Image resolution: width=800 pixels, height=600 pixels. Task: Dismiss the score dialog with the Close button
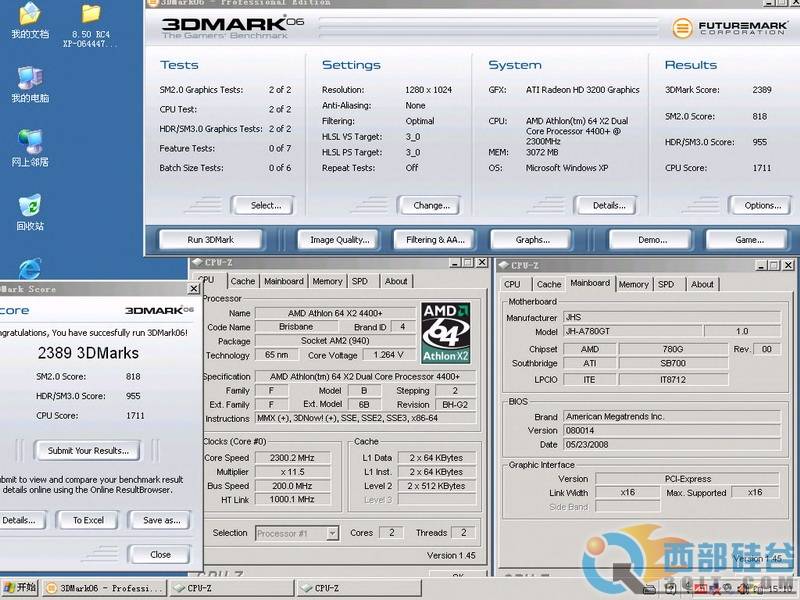(x=160, y=555)
